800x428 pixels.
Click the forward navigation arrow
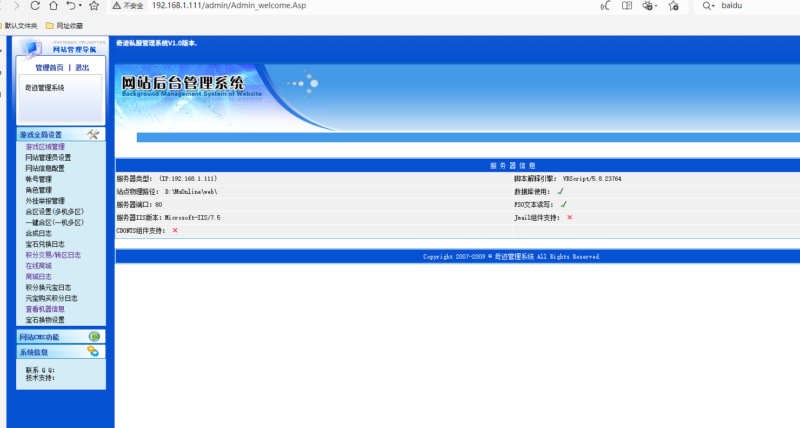[x=16, y=6]
